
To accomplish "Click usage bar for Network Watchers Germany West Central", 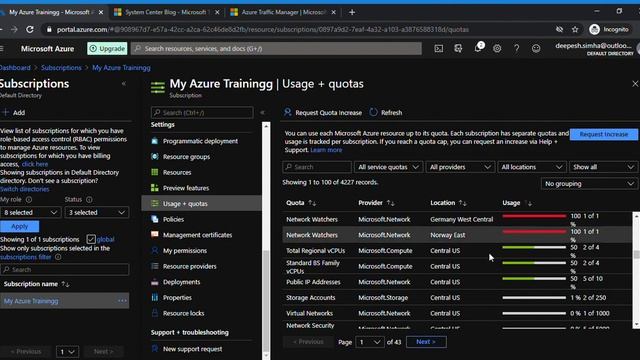I will pyautogui.click(x=534, y=216).
